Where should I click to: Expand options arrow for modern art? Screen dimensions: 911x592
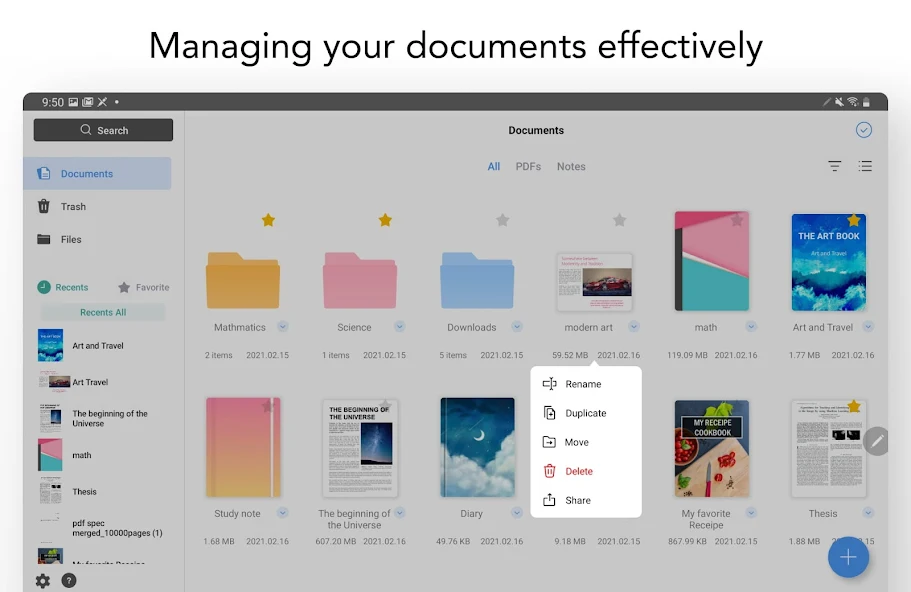point(634,327)
